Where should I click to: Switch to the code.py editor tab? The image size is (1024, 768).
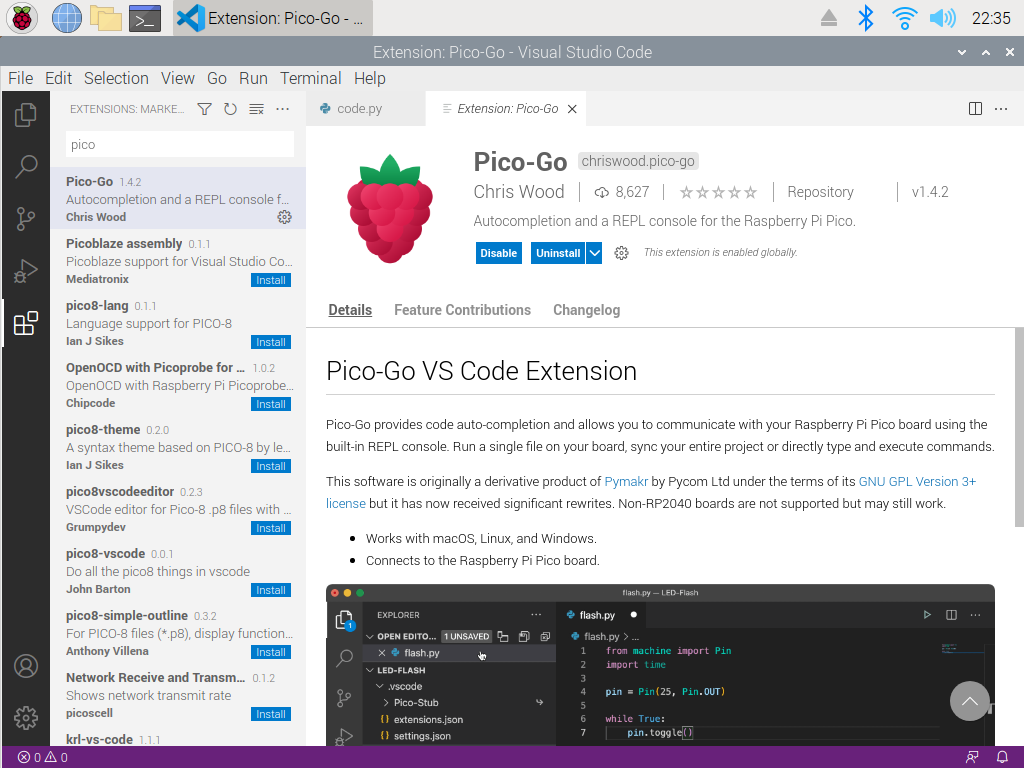click(365, 109)
